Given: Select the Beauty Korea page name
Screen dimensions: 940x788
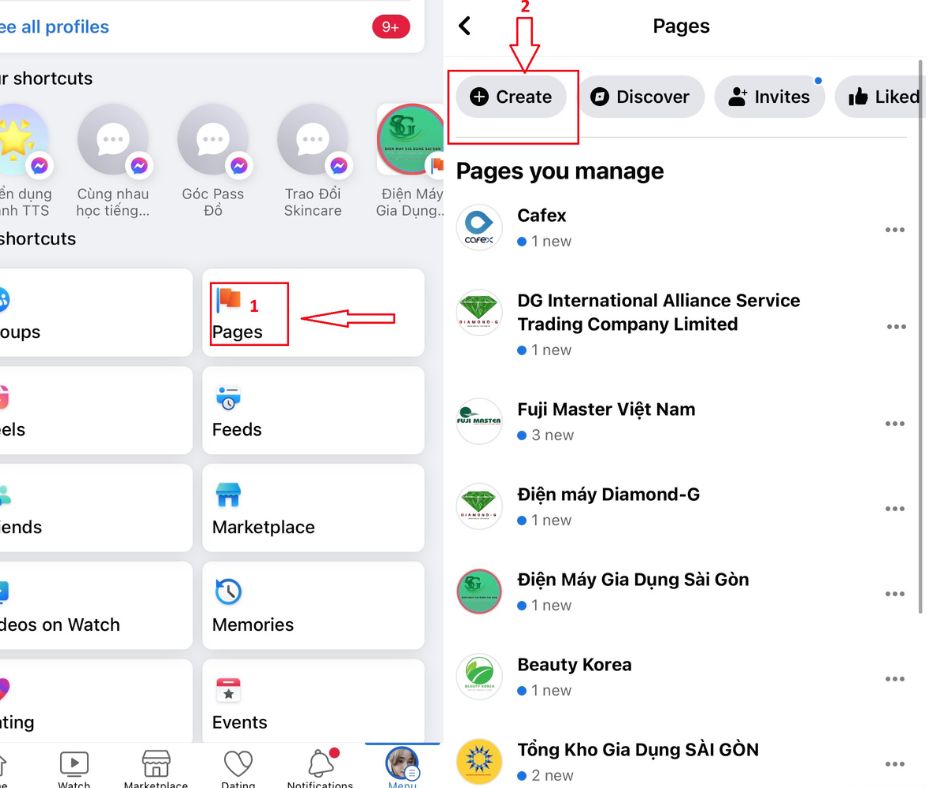Looking at the screenshot, I should point(574,664).
